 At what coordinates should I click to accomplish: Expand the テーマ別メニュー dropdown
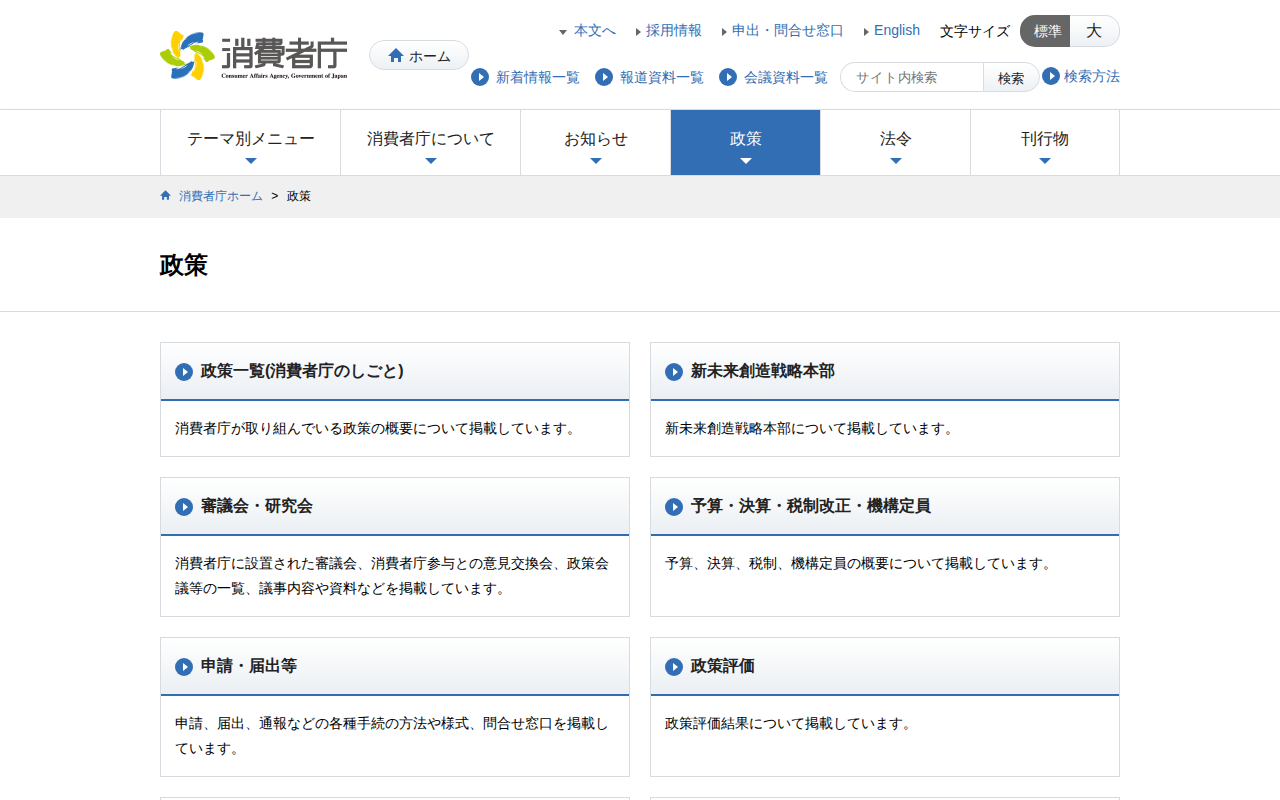click(250, 142)
